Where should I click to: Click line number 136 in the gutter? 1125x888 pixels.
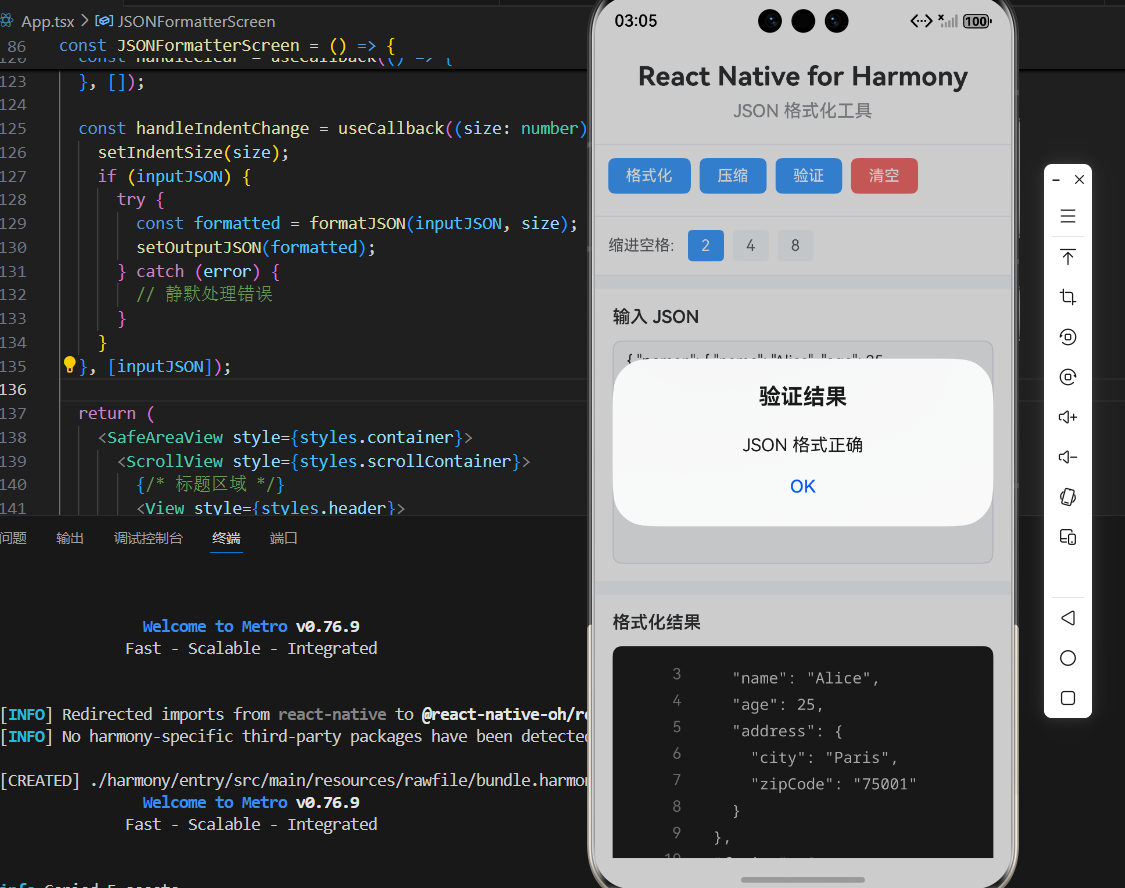click(x=14, y=389)
